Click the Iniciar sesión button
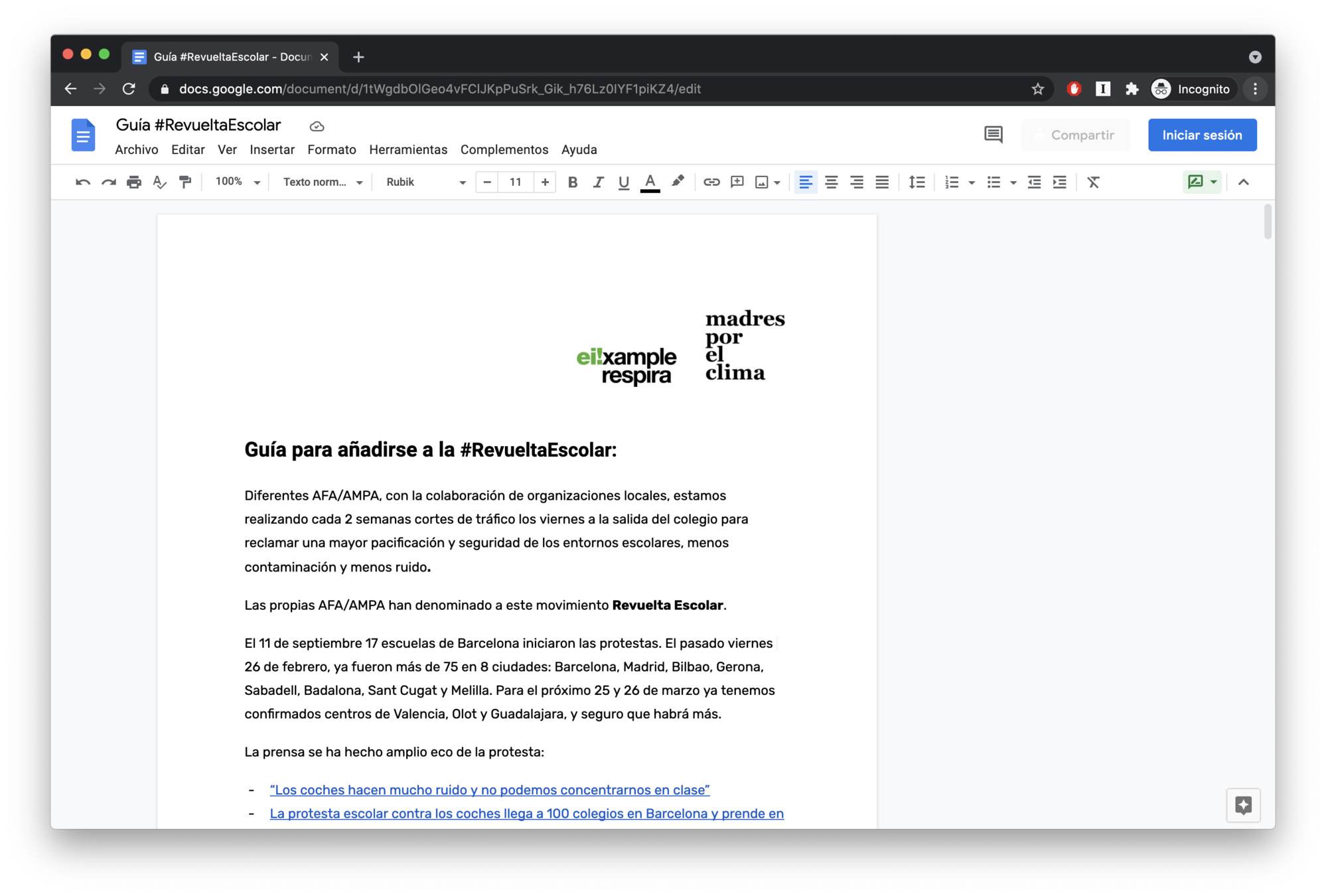This screenshot has width=1326, height=896. (1201, 135)
